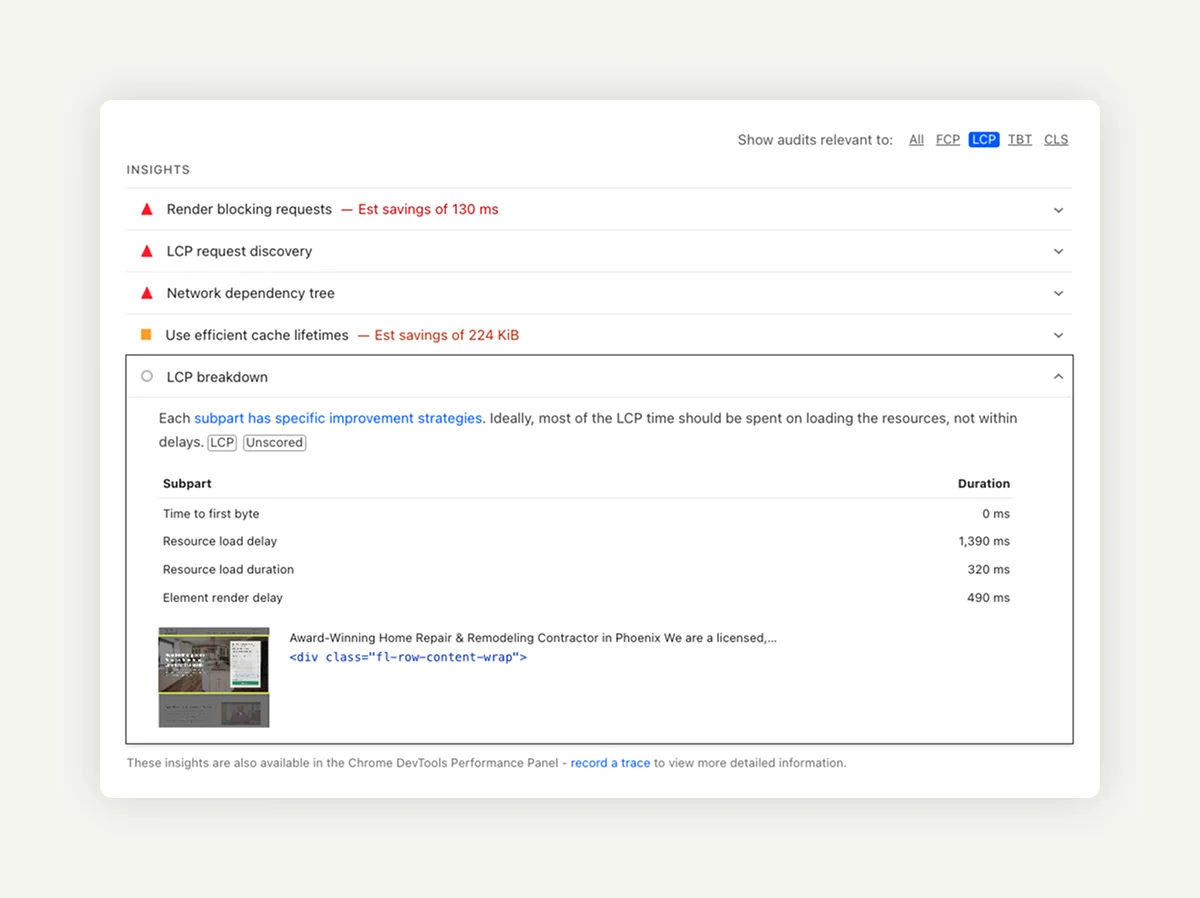Click the 0 ms duration value
The width and height of the screenshot is (1200, 898).
tap(996, 514)
